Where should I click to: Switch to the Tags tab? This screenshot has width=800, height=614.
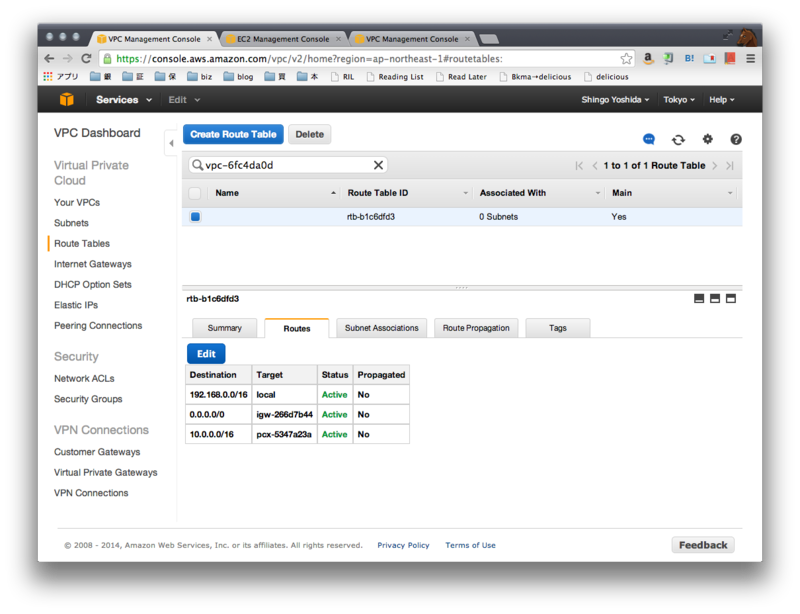pos(558,328)
